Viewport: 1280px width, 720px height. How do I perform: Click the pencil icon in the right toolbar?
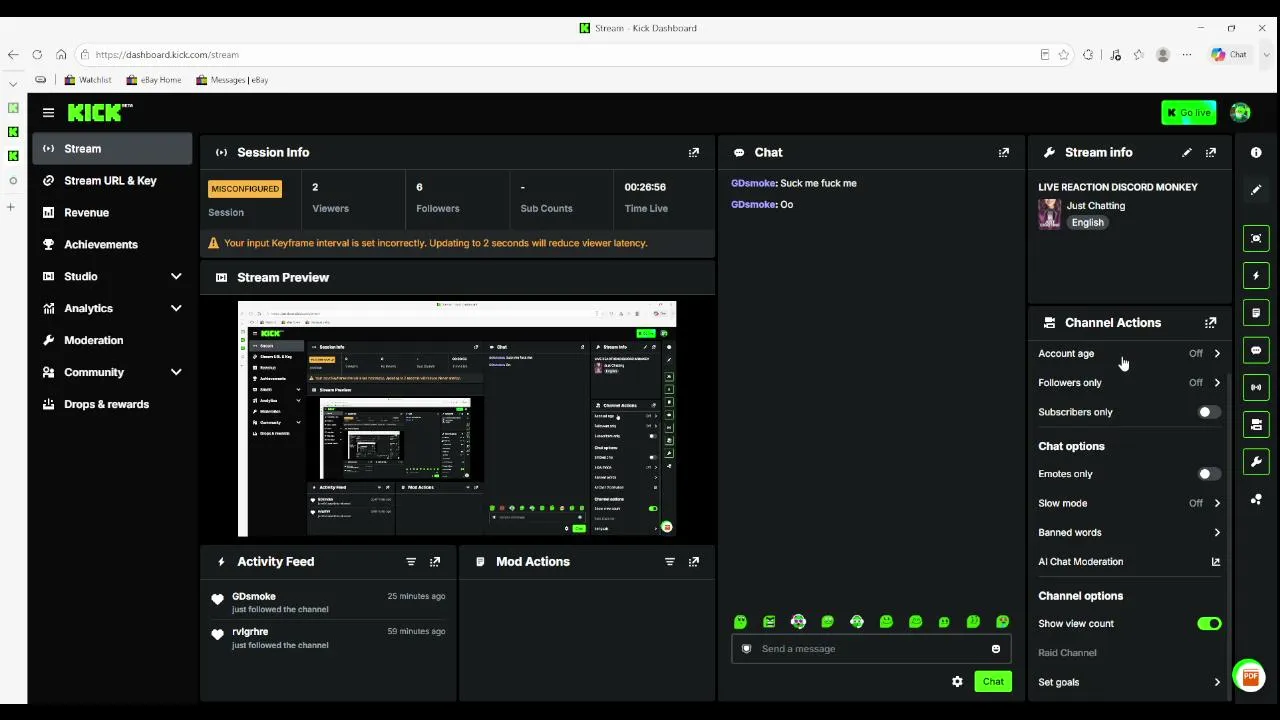pyautogui.click(x=1256, y=190)
